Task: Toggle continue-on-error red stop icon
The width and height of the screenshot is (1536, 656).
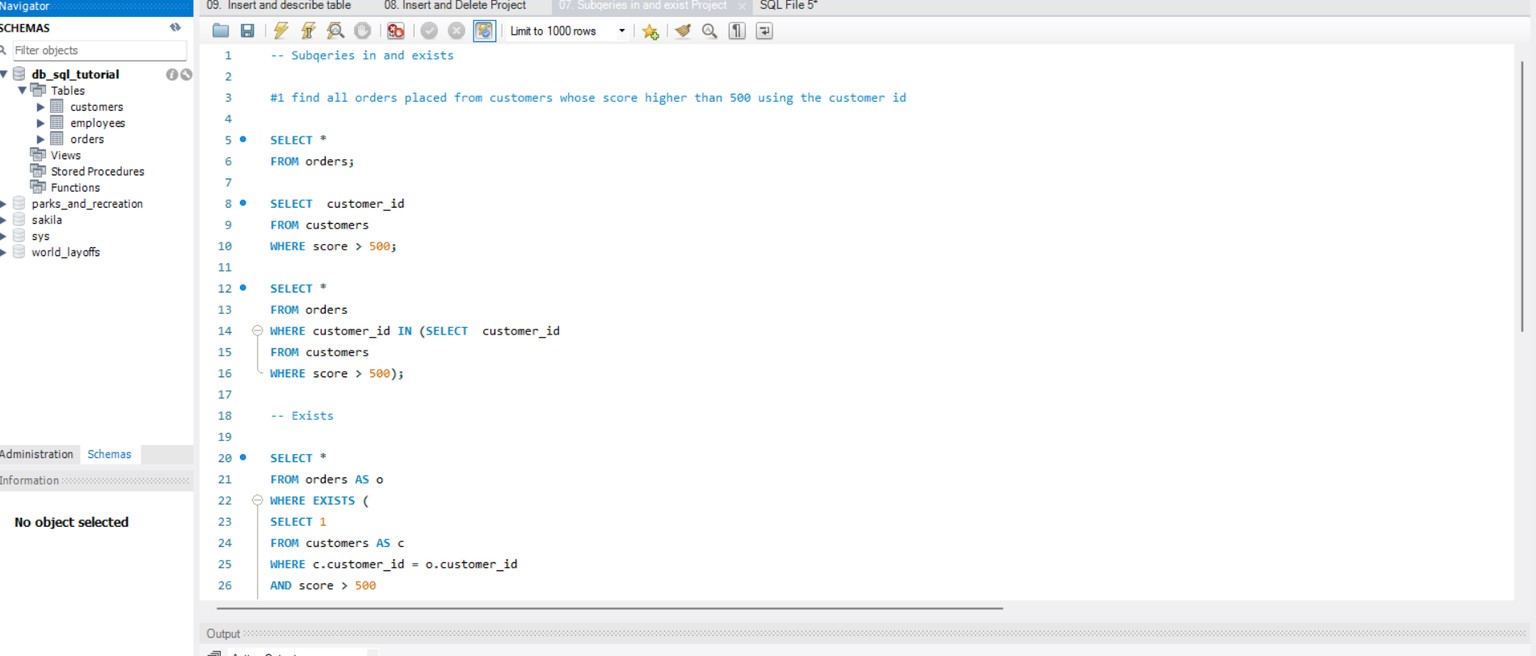Action: pos(395,31)
